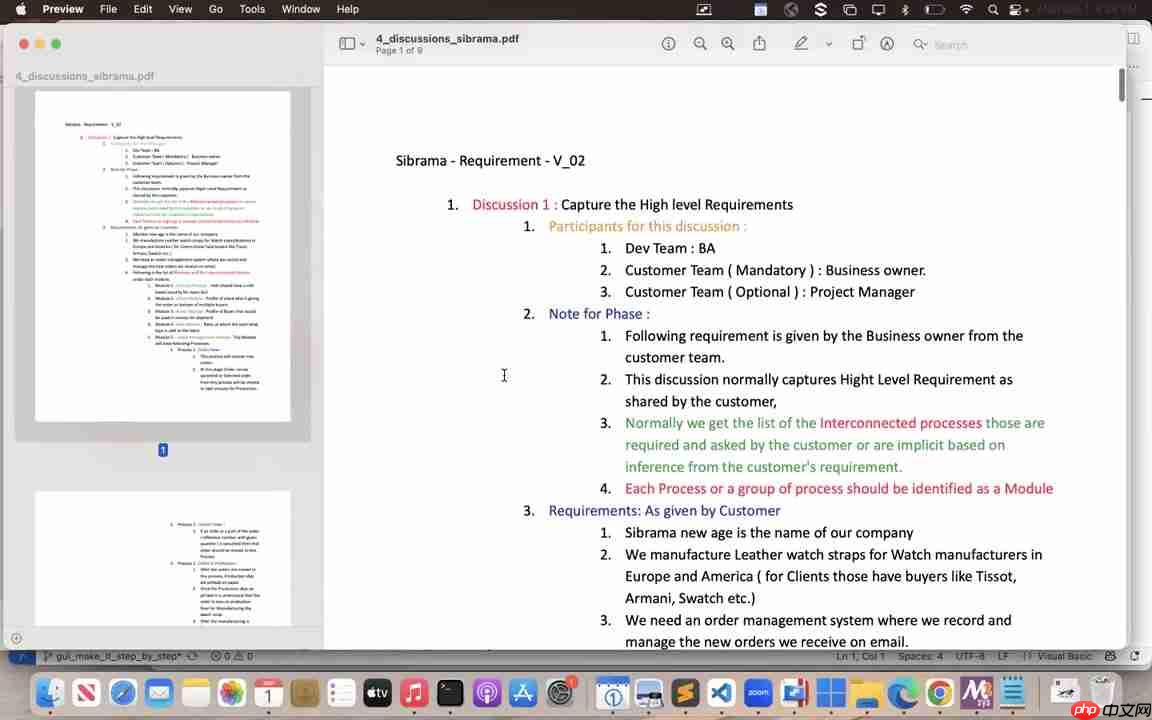Viewport: 1152px width, 720px height.
Task: Open App Store from the Dock
Action: pyautogui.click(x=522, y=693)
